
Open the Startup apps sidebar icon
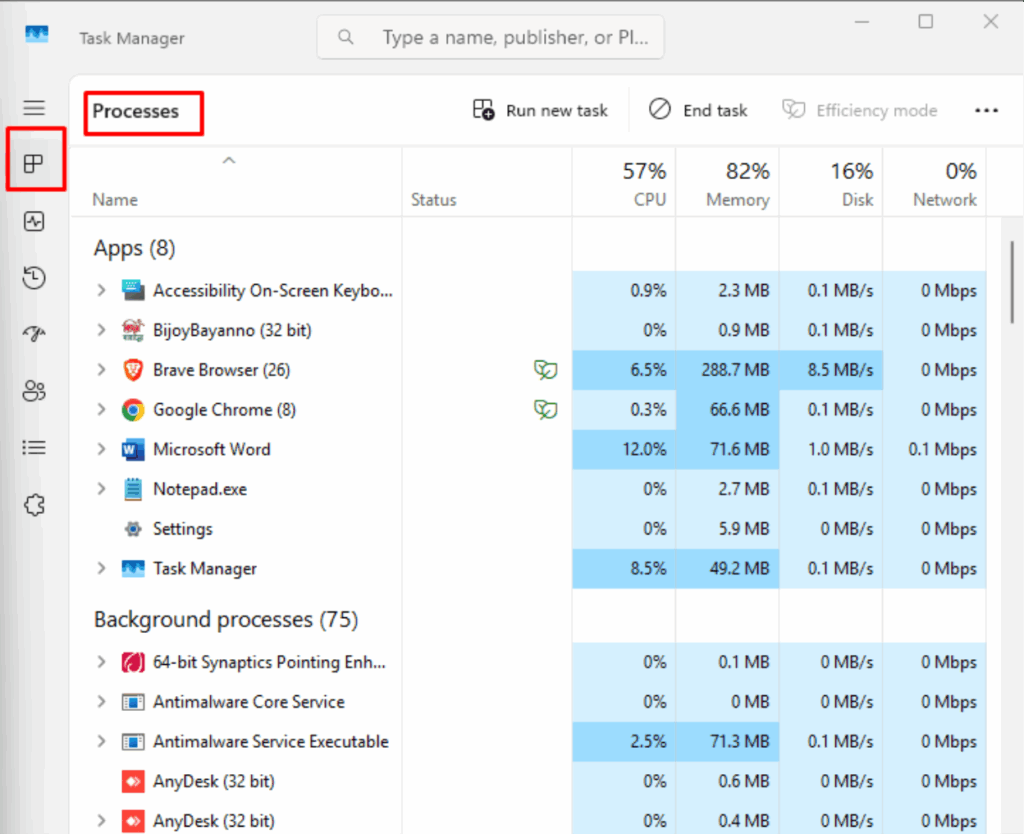(x=34, y=334)
